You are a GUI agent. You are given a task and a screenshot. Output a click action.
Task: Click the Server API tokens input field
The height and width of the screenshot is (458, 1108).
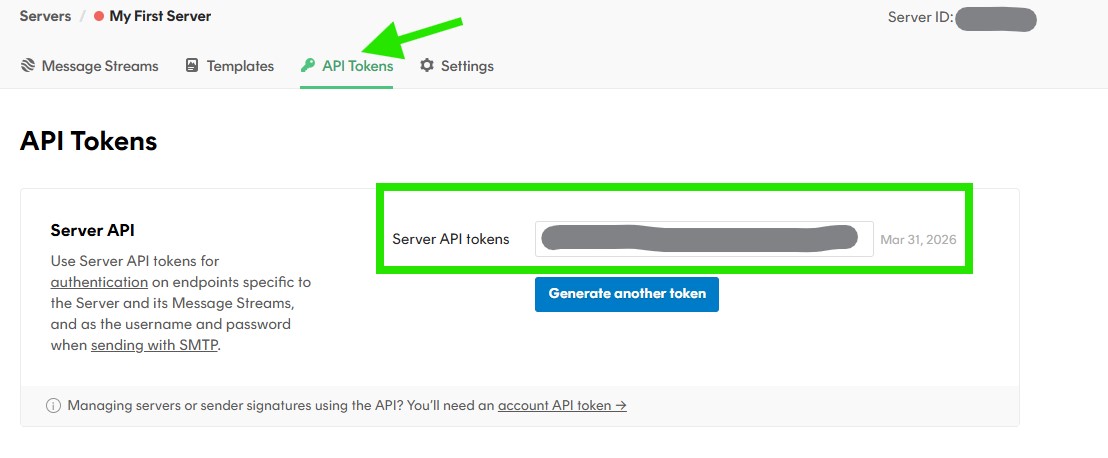[x=703, y=239]
